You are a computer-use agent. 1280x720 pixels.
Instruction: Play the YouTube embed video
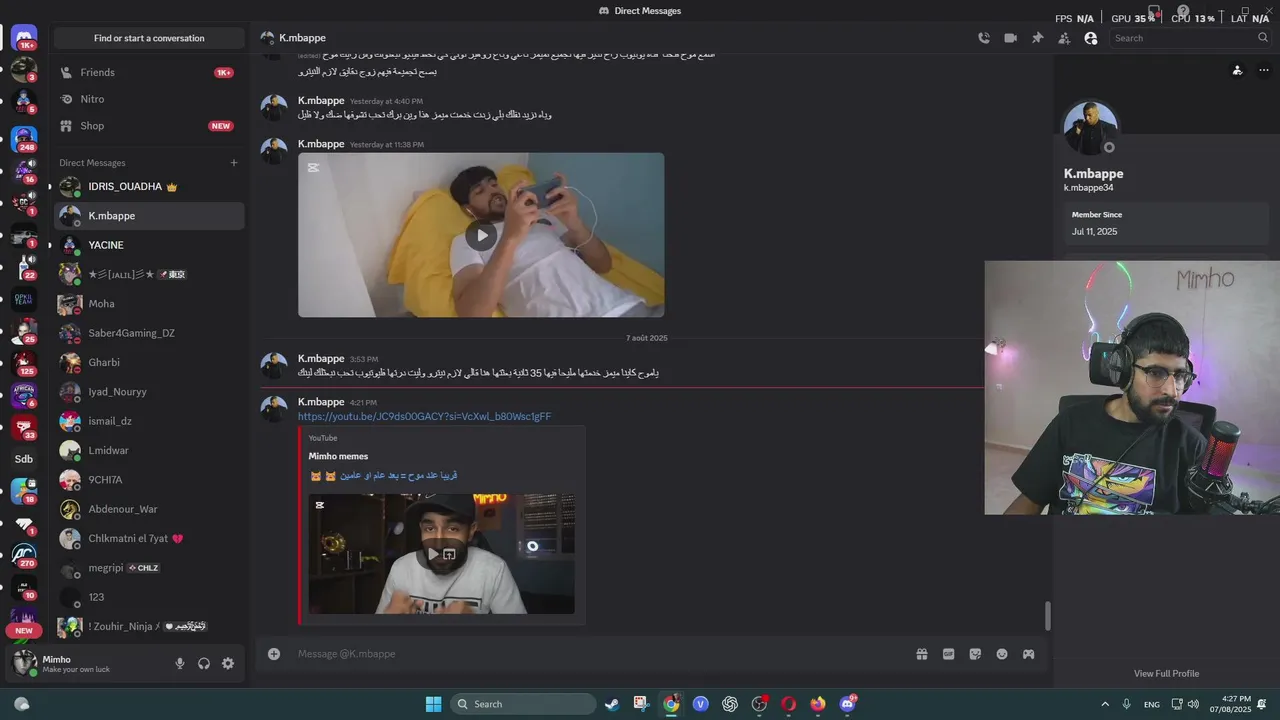[x=433, y=554]
